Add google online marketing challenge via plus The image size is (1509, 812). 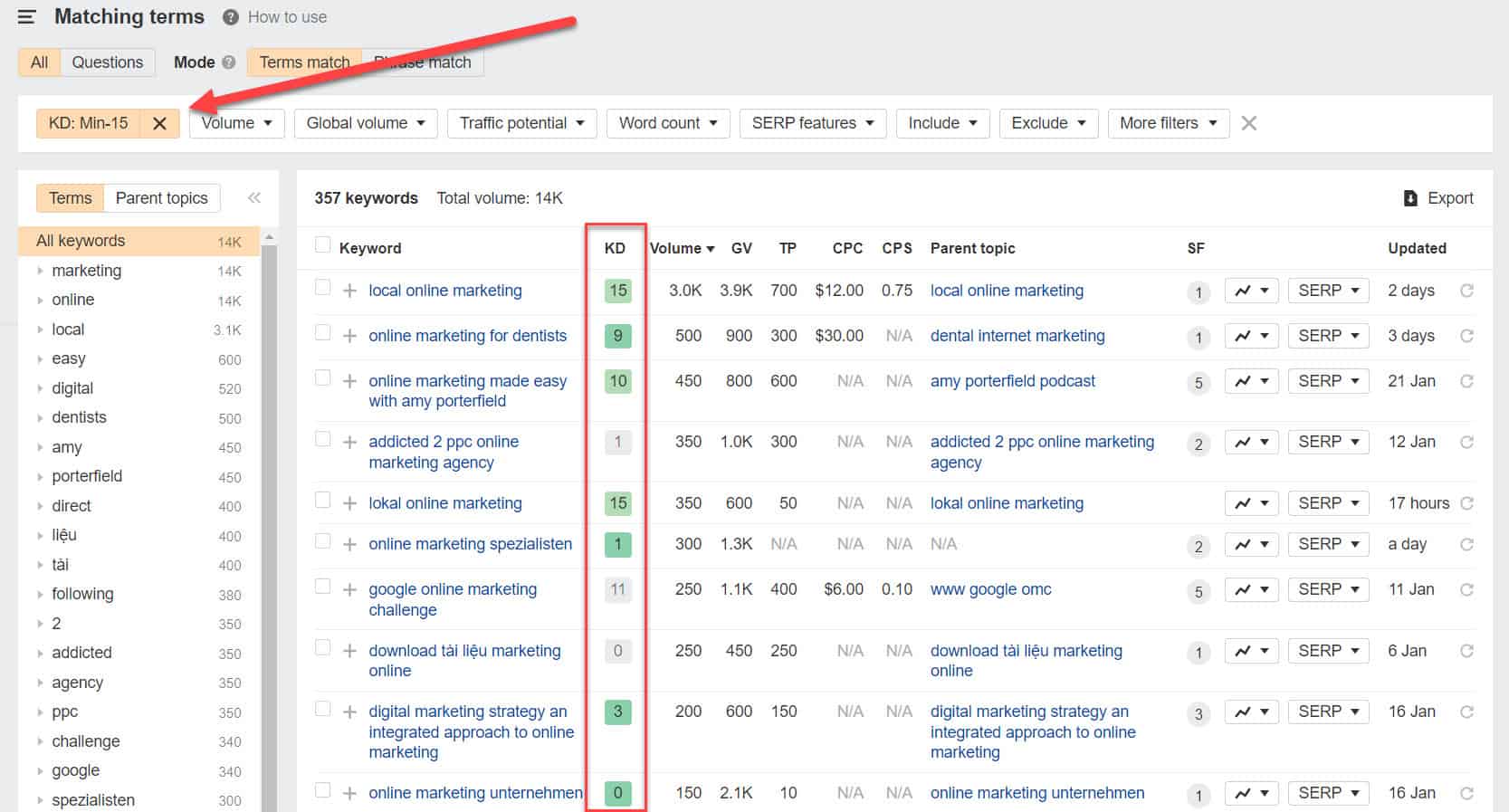349,589
